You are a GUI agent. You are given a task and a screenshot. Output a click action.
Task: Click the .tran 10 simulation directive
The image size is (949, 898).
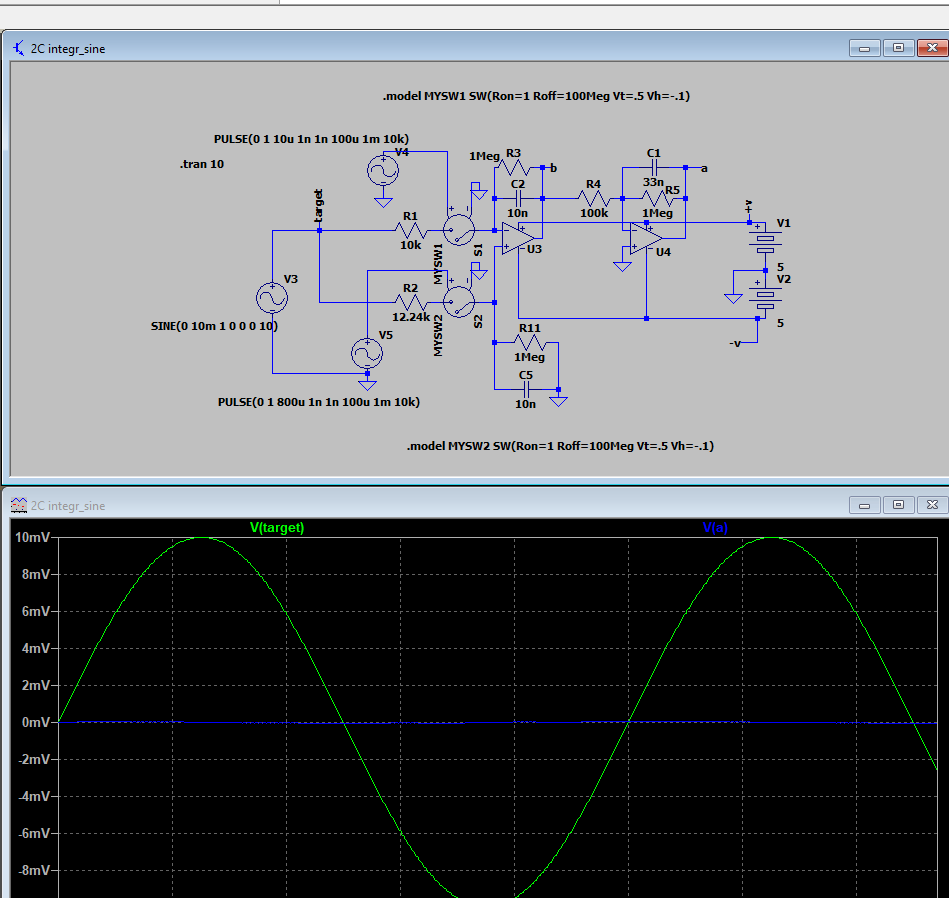[x=201, y=164]
